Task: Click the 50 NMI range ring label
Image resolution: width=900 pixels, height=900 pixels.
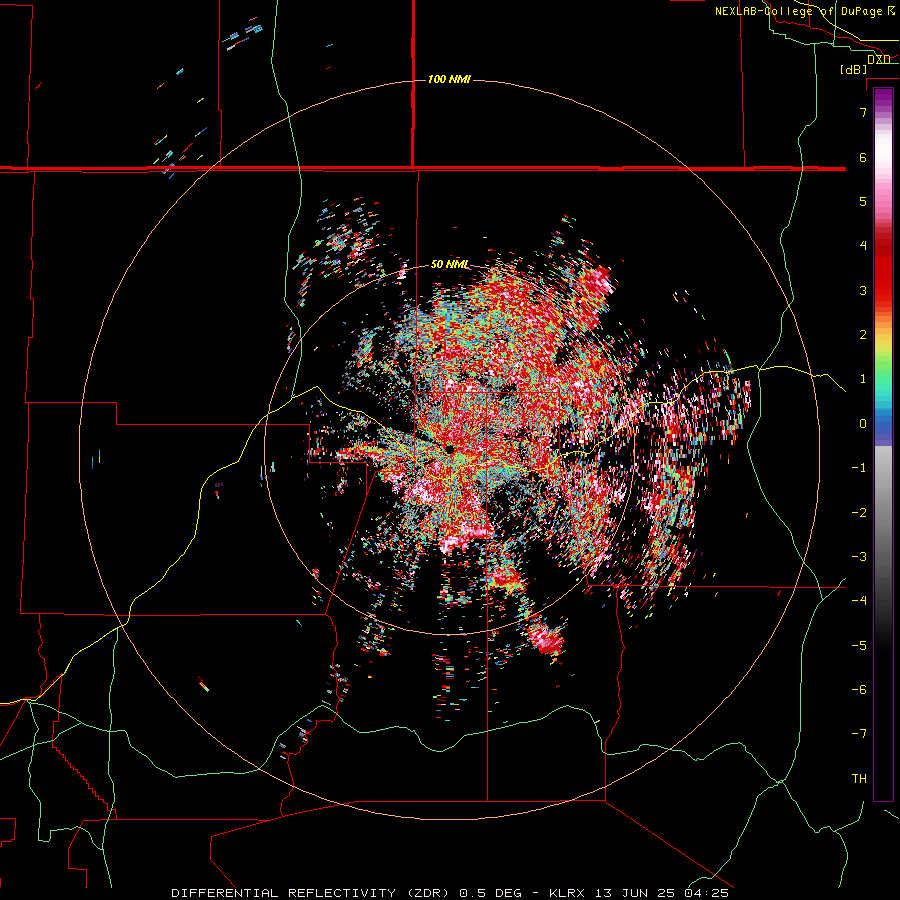Action: click(x=449, y=265)
